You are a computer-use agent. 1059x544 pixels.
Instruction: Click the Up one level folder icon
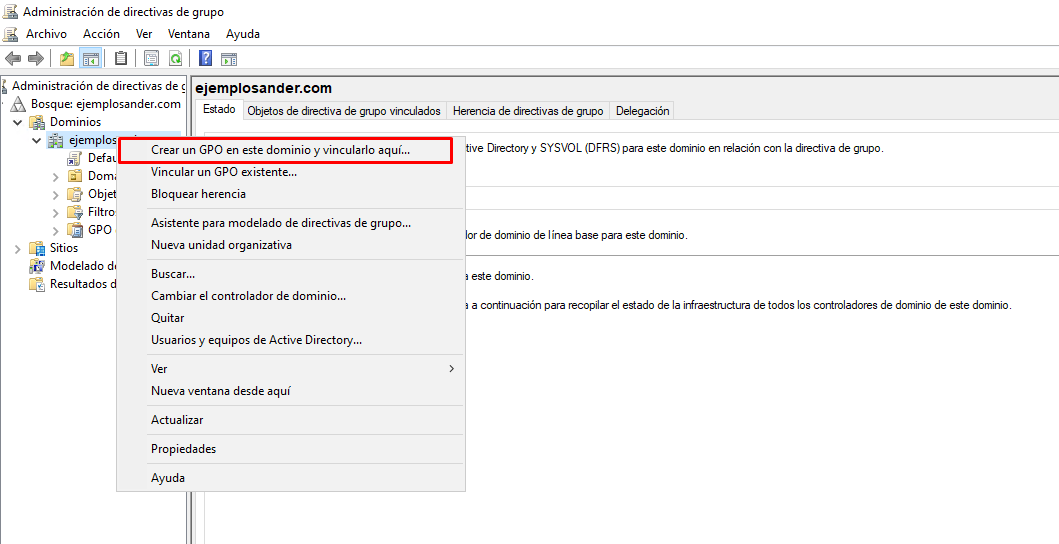tap(67, 59)
